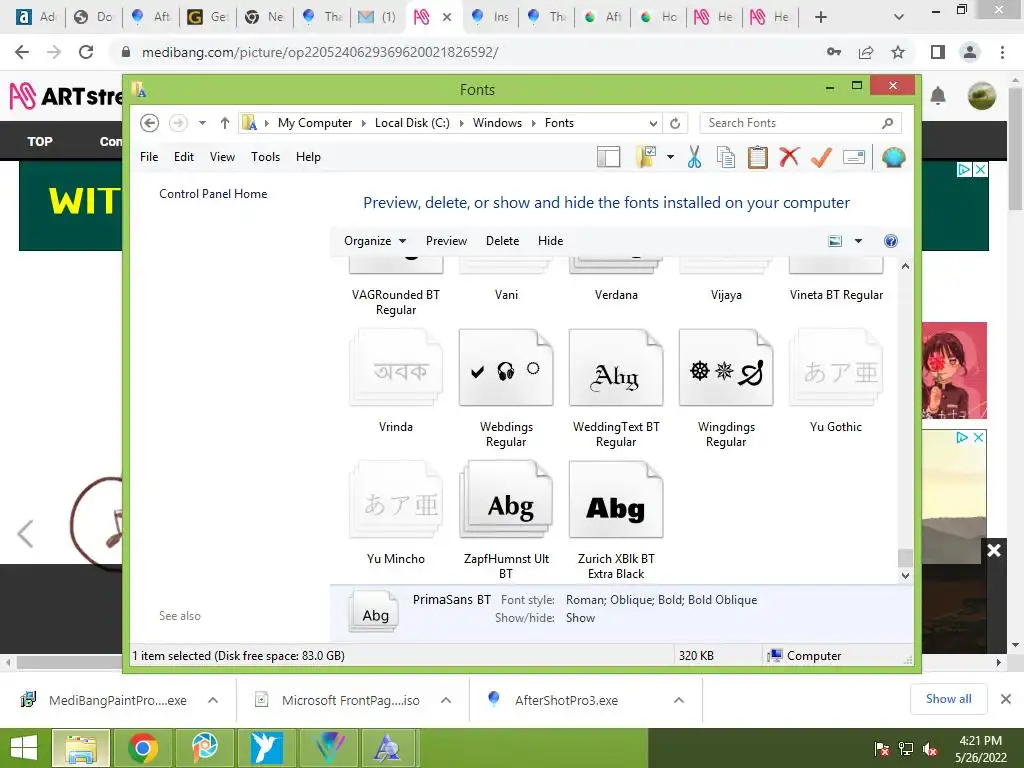Open the Organize dropdown
The image size is (1024, 768).
tap(375, 241)
